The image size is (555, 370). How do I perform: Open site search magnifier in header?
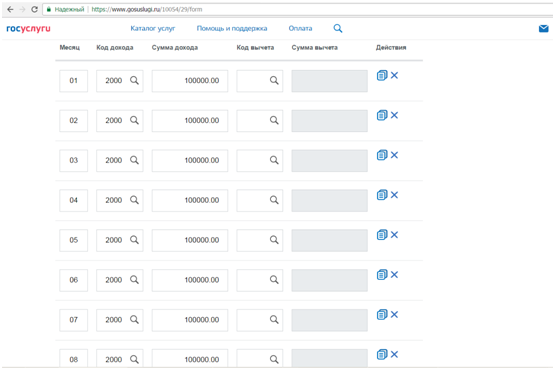pos(338,28)
